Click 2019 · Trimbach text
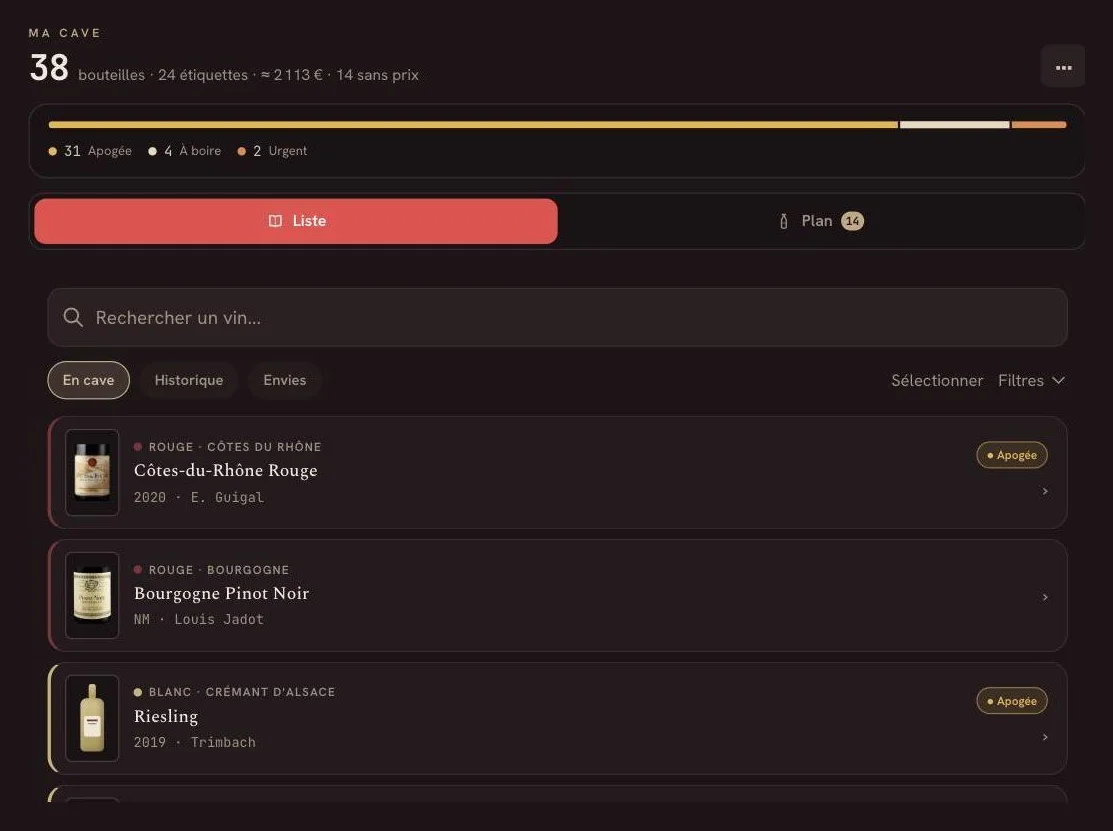The width and height of the screenshot is (1113, 831). (x=194, y=742)
